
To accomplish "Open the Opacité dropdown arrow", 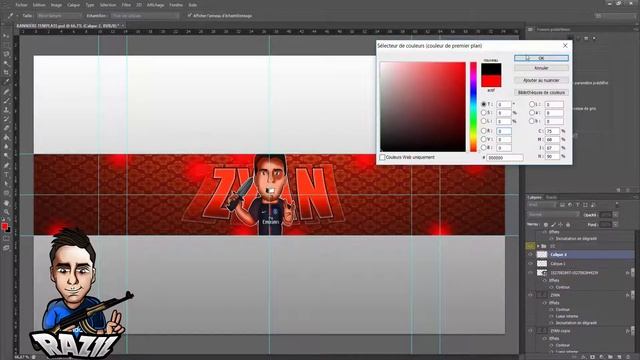I will click(x=616, y=215).
